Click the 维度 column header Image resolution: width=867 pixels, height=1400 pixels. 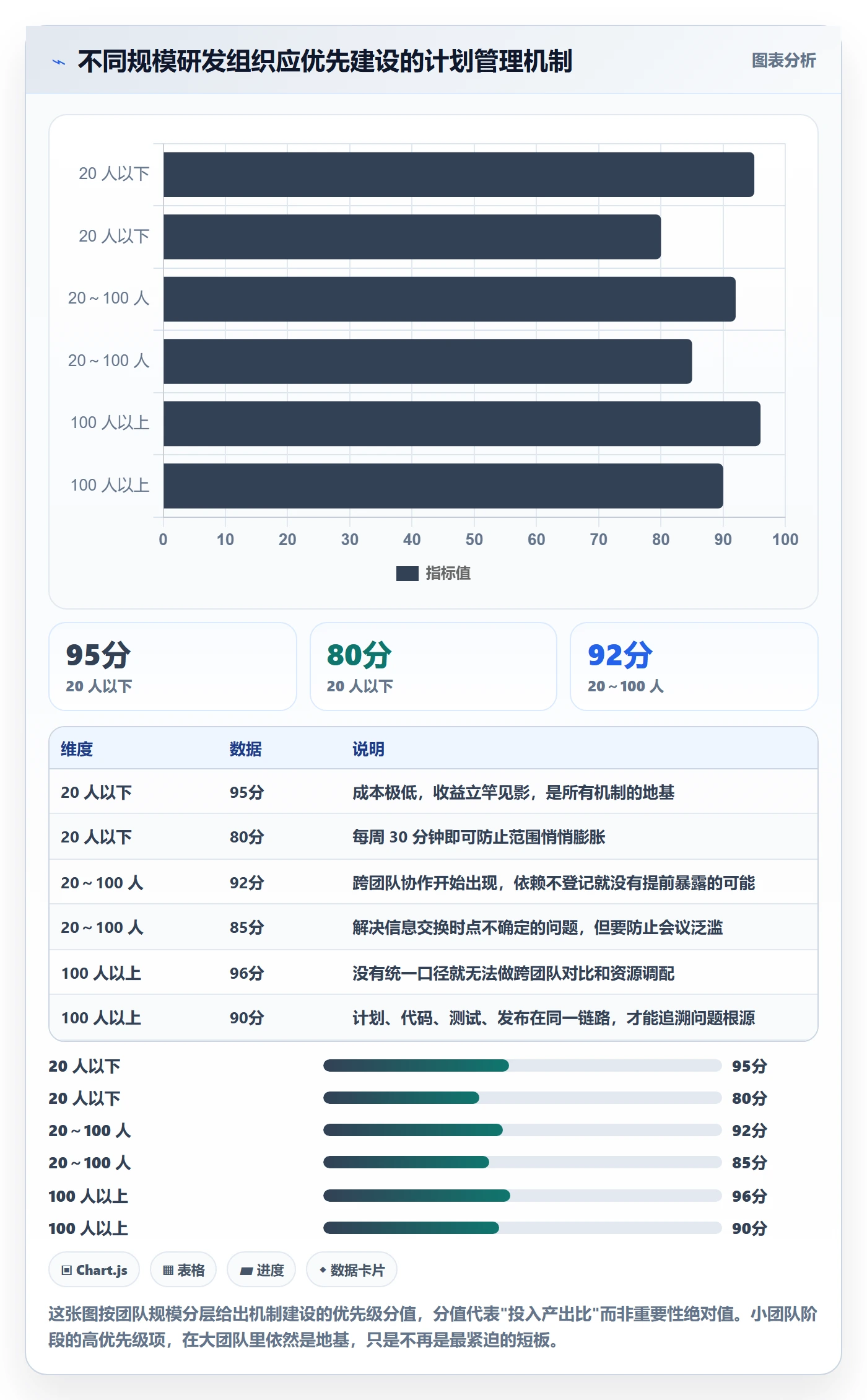click(77, 749)
